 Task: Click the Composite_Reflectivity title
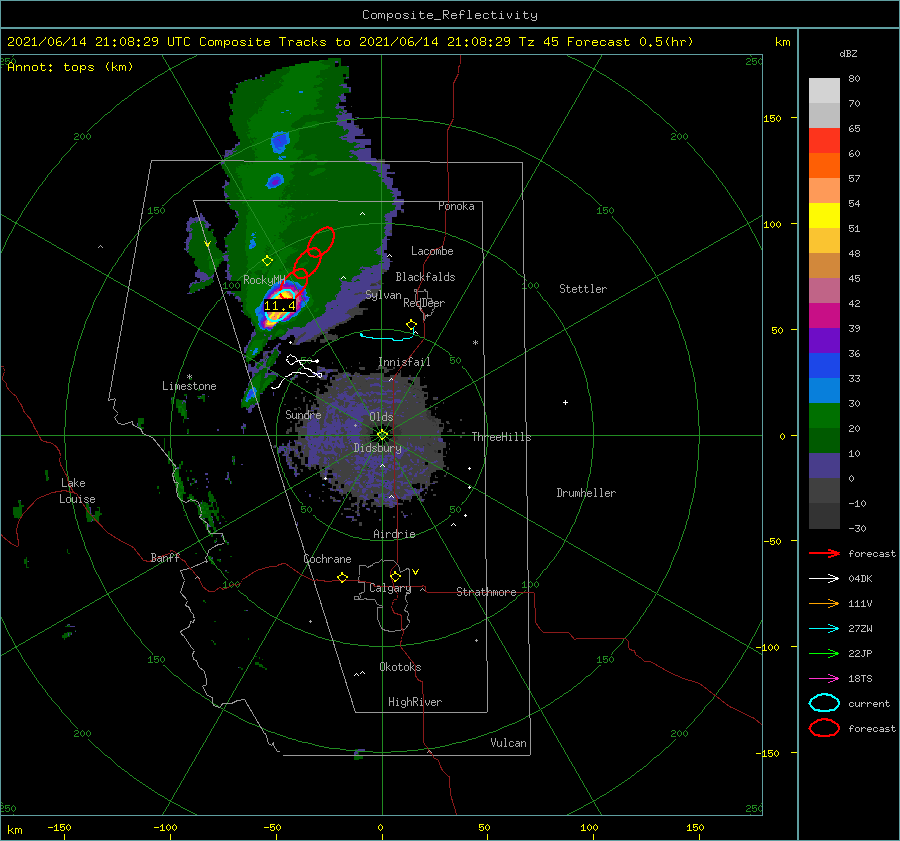450,15
